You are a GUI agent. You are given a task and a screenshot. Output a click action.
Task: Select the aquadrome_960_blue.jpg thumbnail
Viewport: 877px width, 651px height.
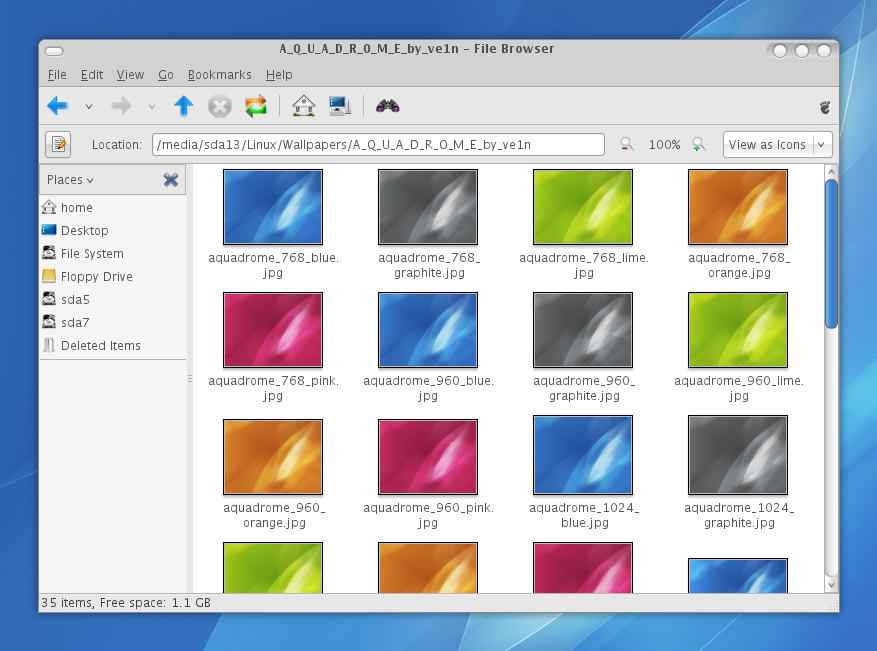428,330
